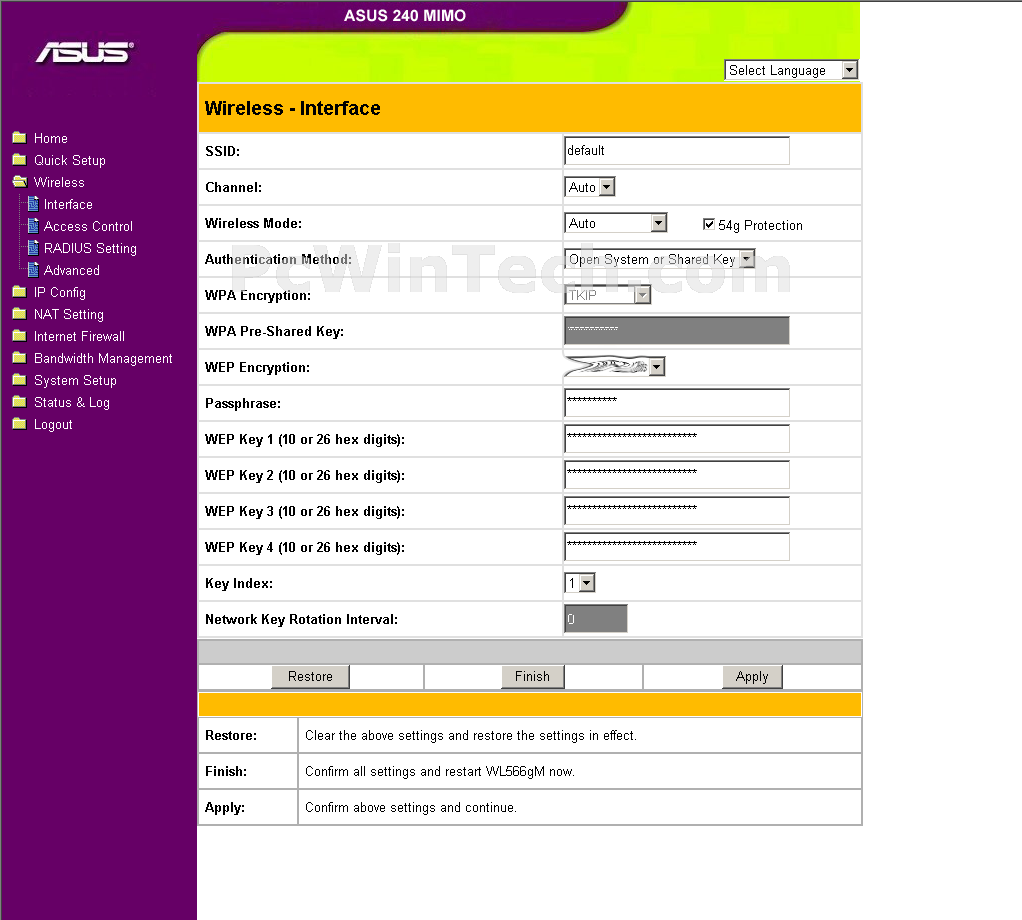Open the NAT Setting menu

pos(69,315)
